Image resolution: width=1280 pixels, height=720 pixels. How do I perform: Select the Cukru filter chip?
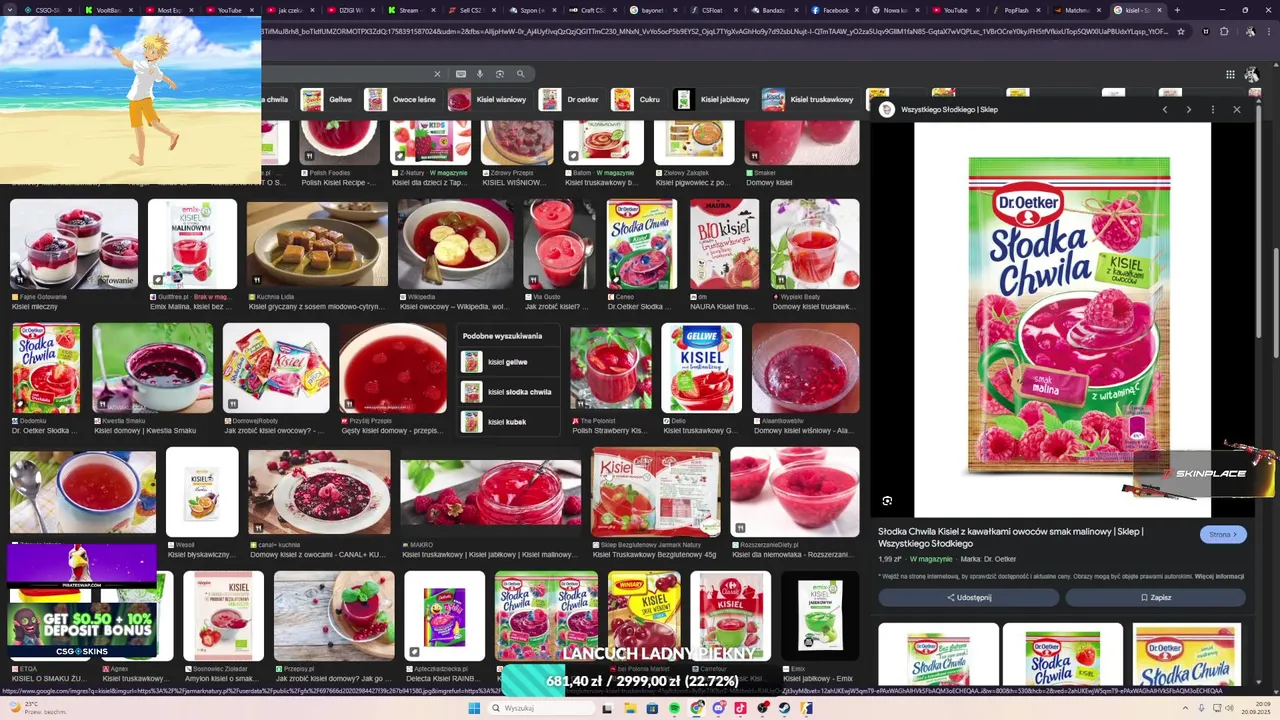coord(638,100)
